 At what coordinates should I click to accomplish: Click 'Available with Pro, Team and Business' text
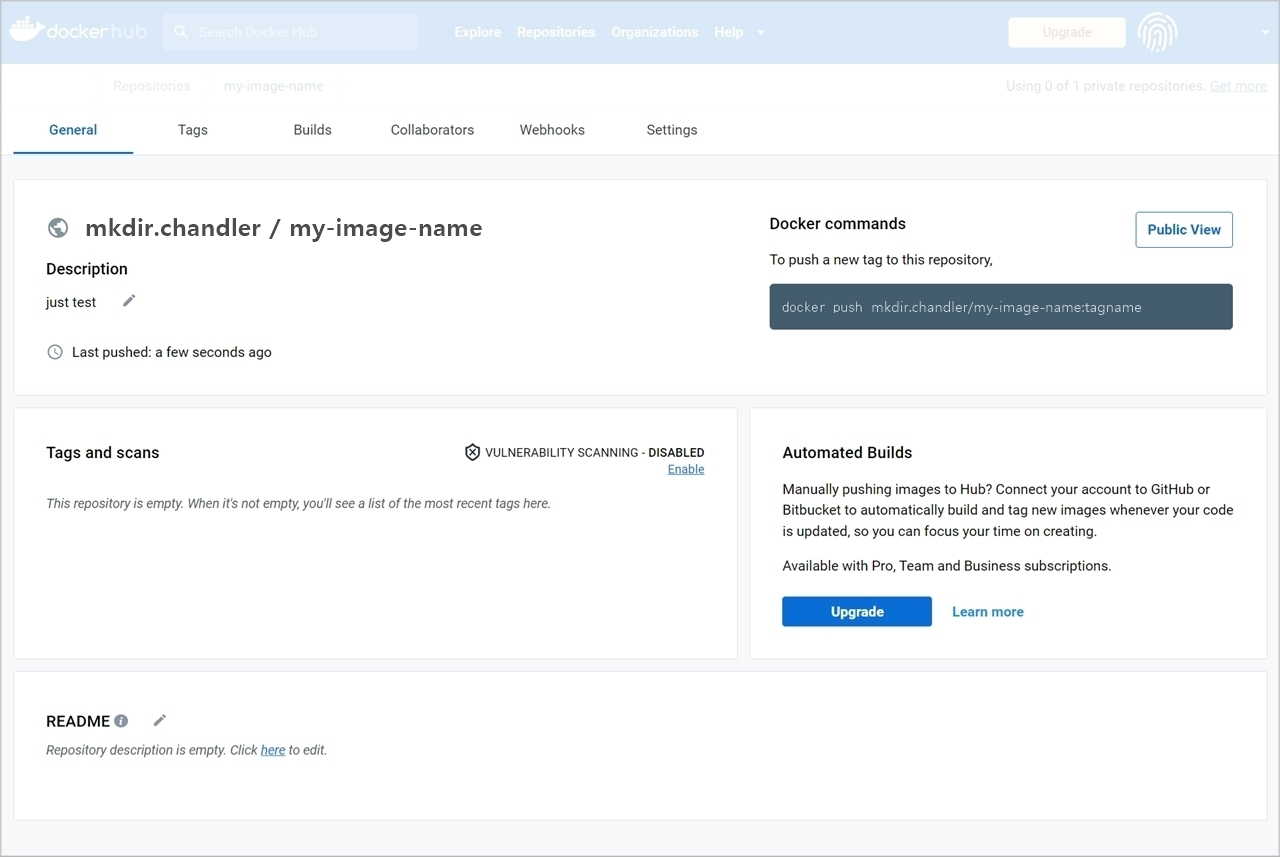point(947,566)
